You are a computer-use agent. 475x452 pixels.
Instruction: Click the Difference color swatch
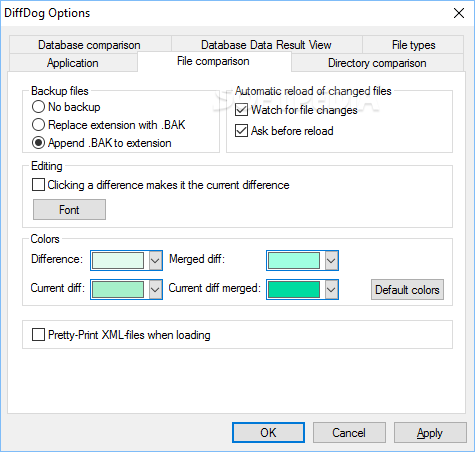click(118, 260)
